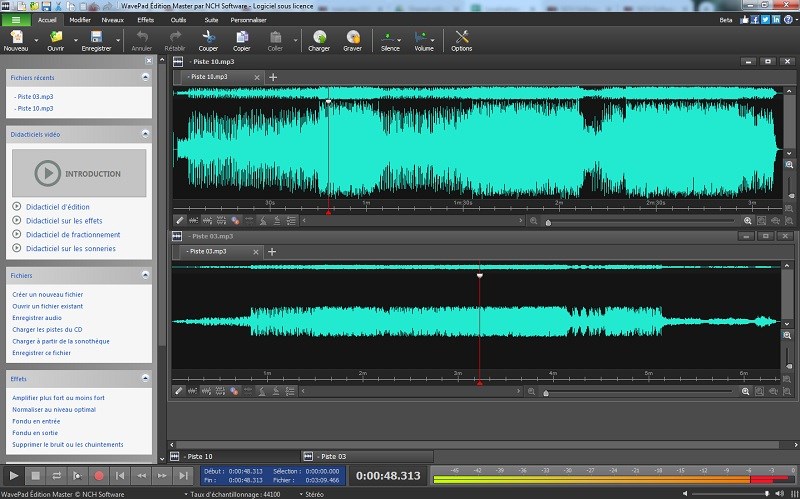Click the Piste 03 zoom slider handle

(546, 393)
